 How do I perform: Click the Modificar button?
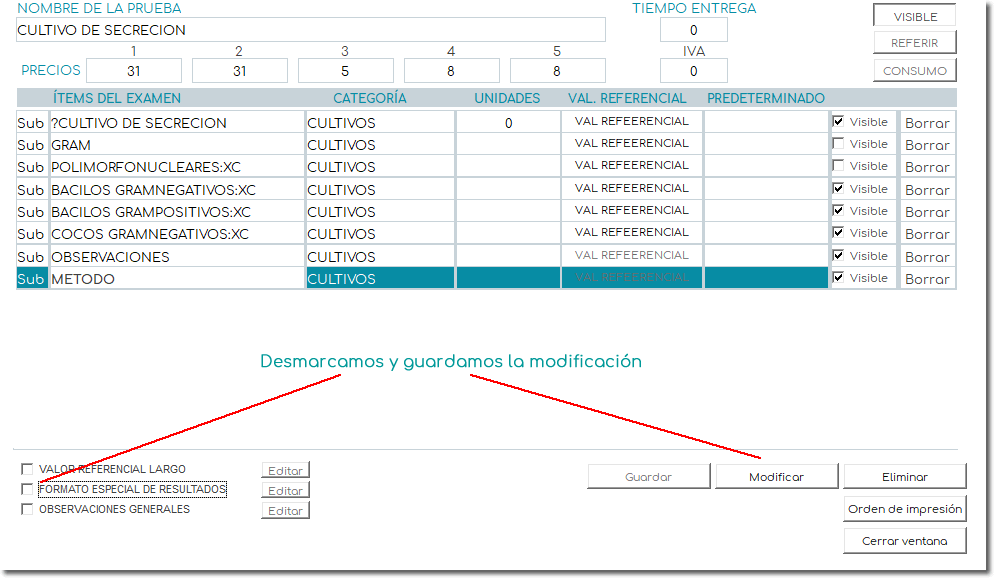coord(776,477)
